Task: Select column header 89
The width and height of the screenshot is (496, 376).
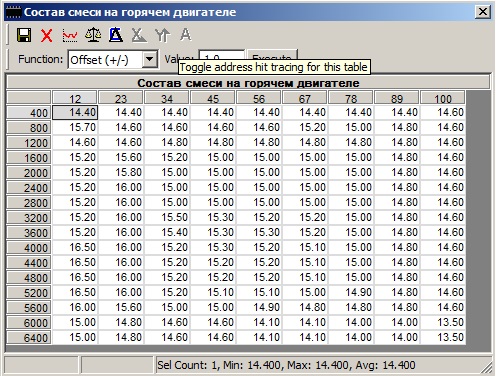Action: (397, 98)
